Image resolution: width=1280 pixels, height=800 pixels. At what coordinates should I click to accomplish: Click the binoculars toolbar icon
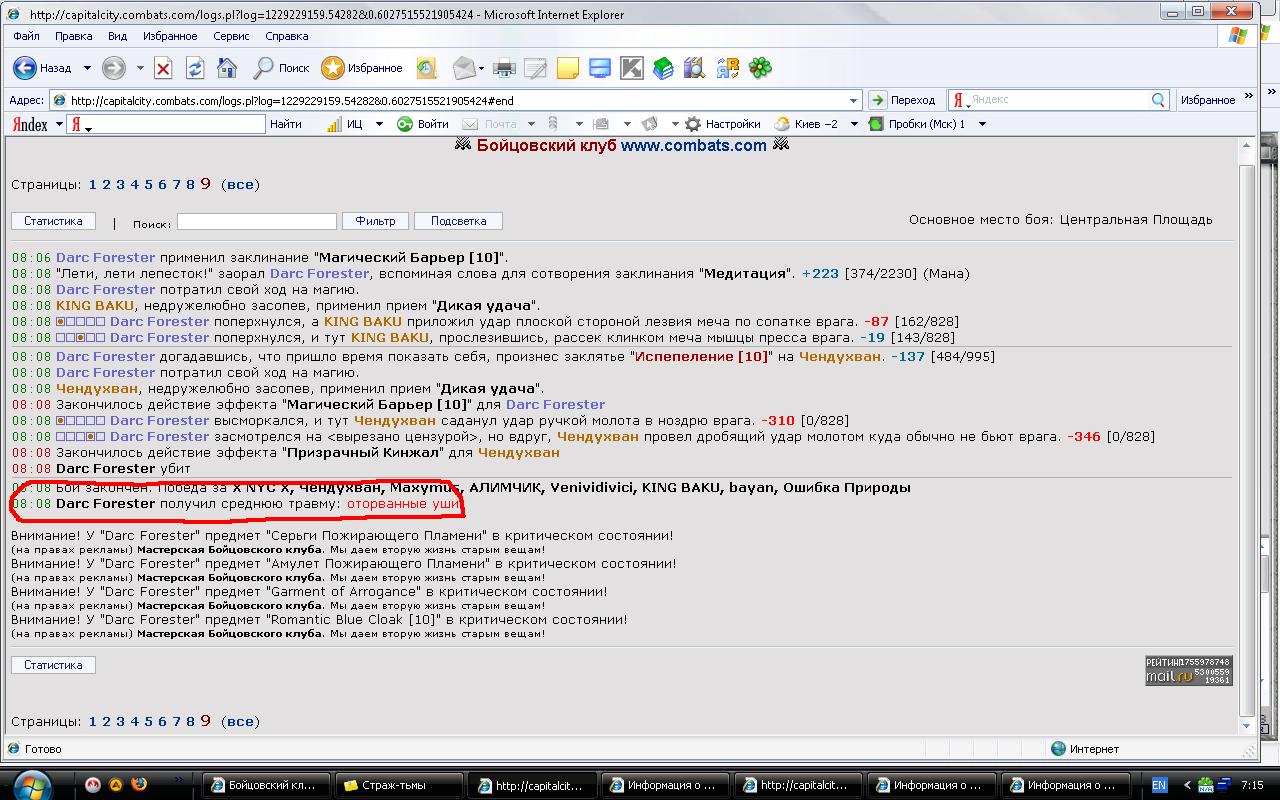[695, 68]
